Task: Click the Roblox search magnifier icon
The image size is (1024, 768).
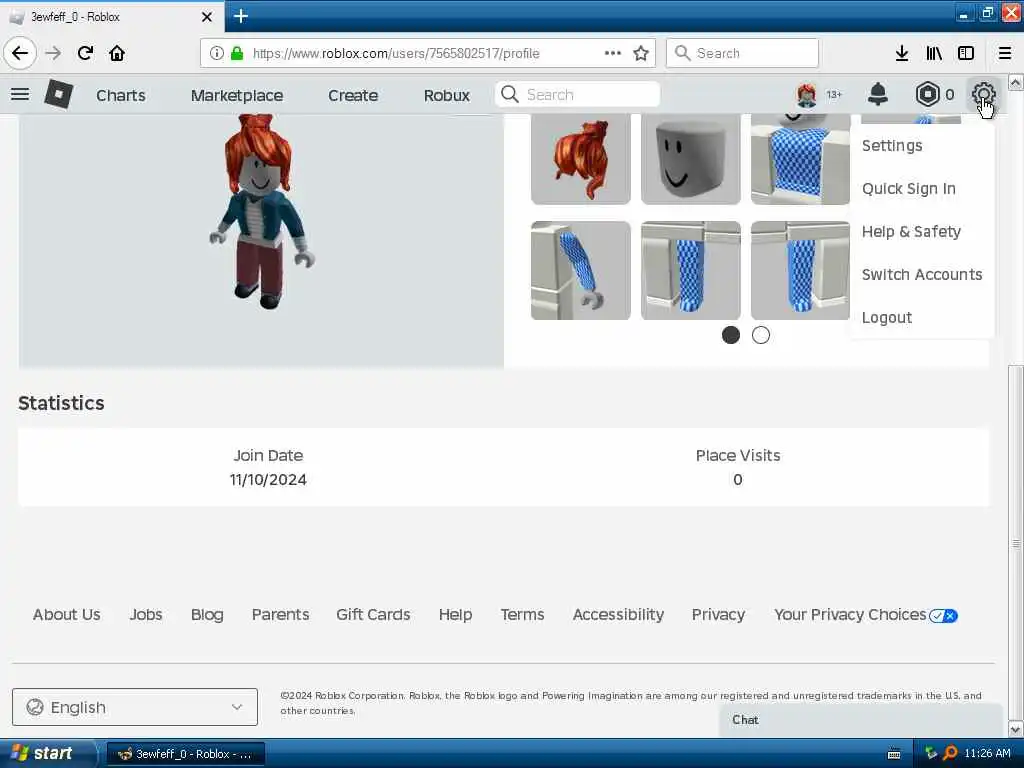Action: (510, 95)
